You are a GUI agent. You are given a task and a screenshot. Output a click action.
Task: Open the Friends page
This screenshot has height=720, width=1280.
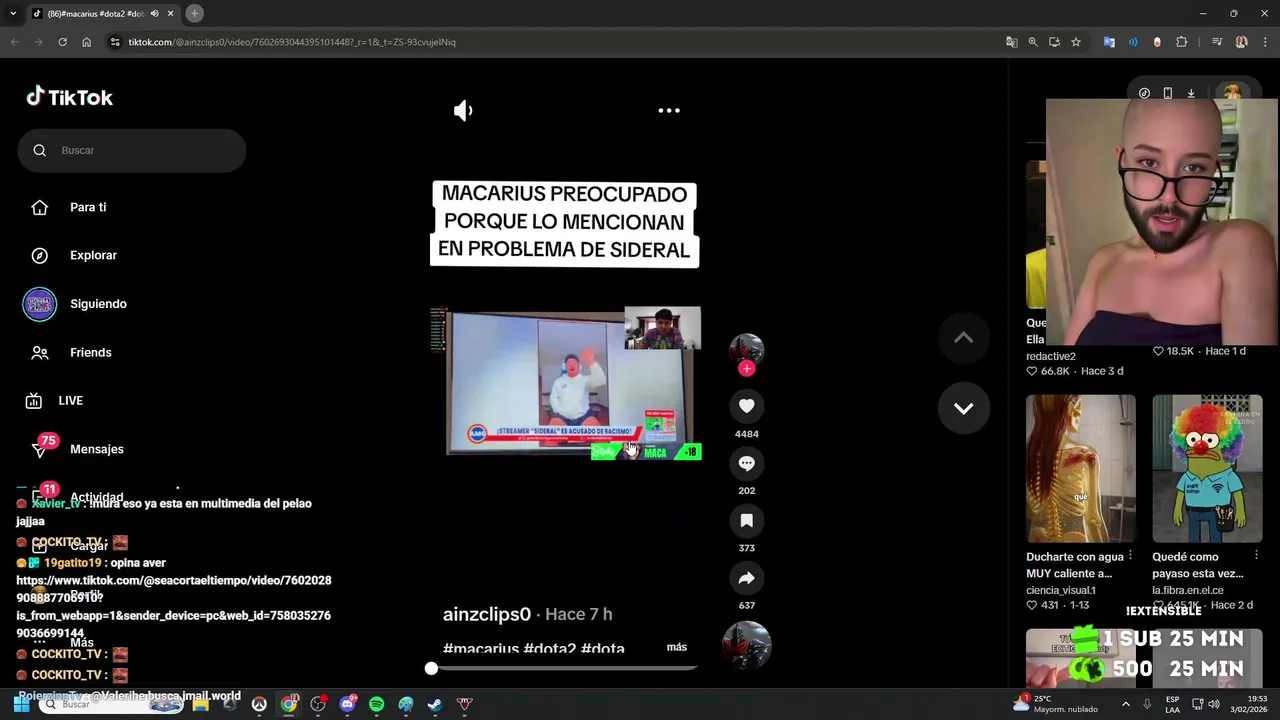click(90, 352)
